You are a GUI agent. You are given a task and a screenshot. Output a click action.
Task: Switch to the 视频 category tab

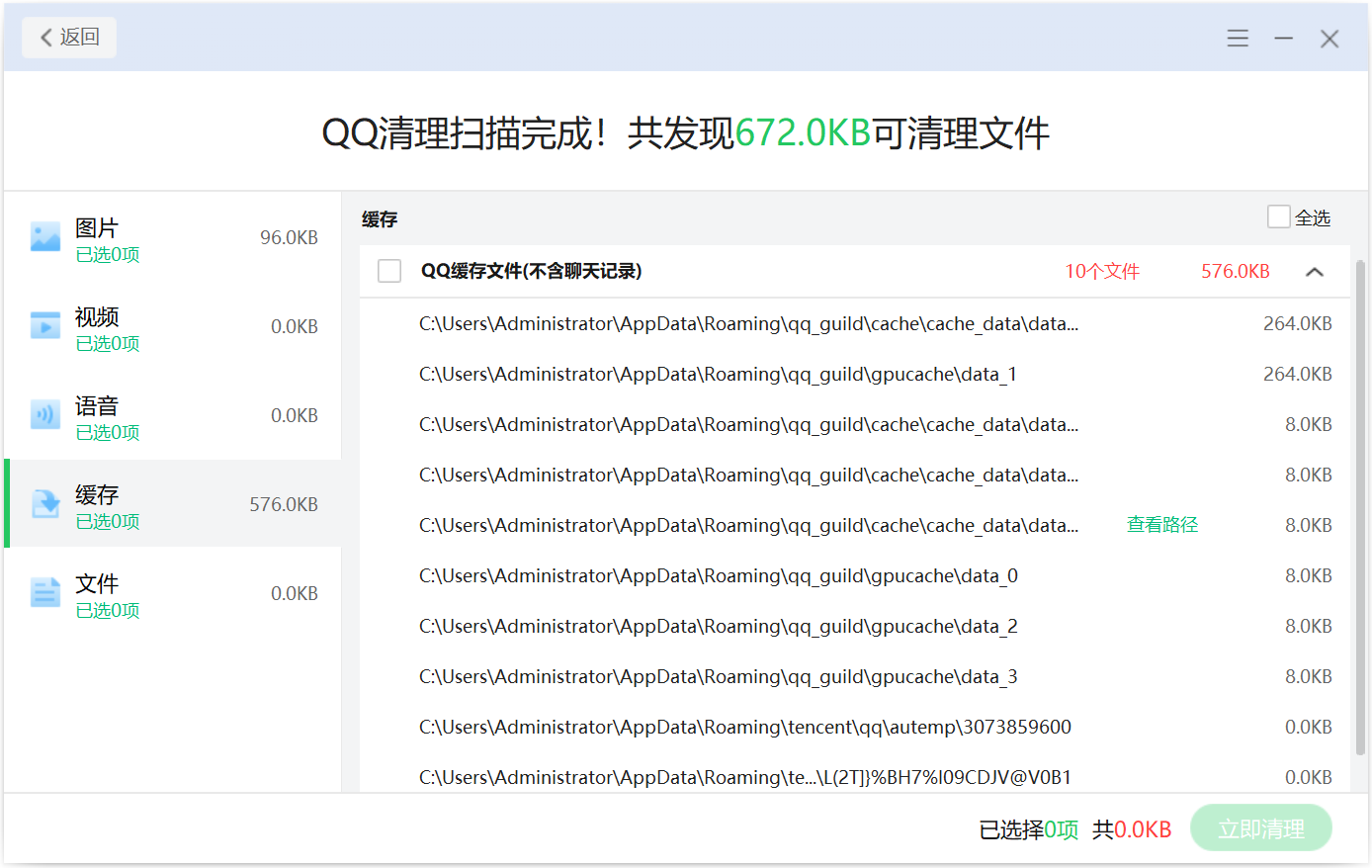tap(173, 326)
